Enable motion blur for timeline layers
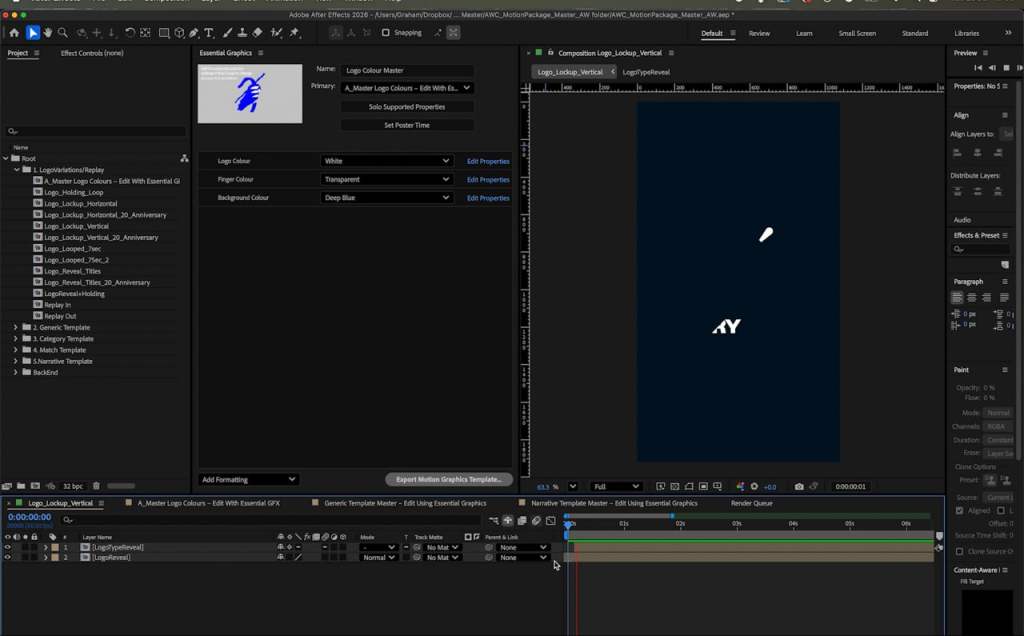The height and width of the screenshot is (636, 1024). (536, 520)
